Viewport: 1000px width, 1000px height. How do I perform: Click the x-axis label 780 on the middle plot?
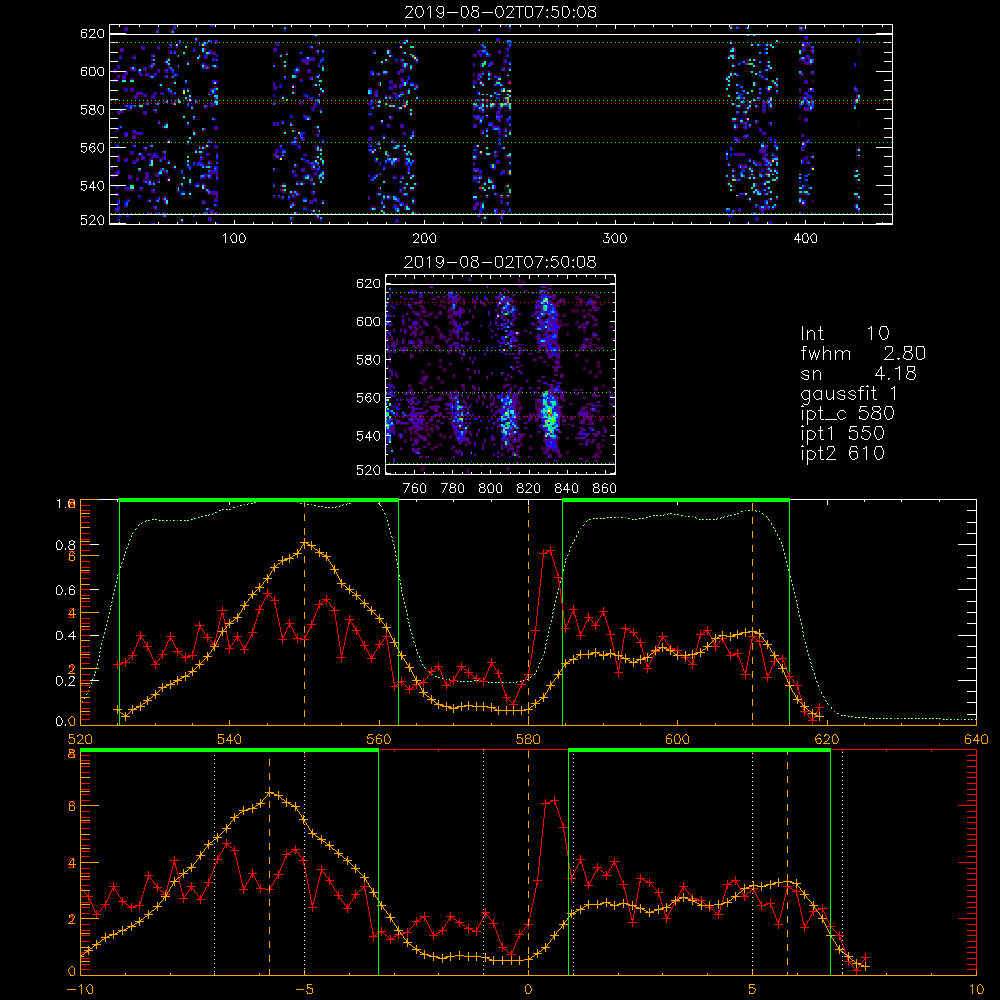[x=453, y=489]
